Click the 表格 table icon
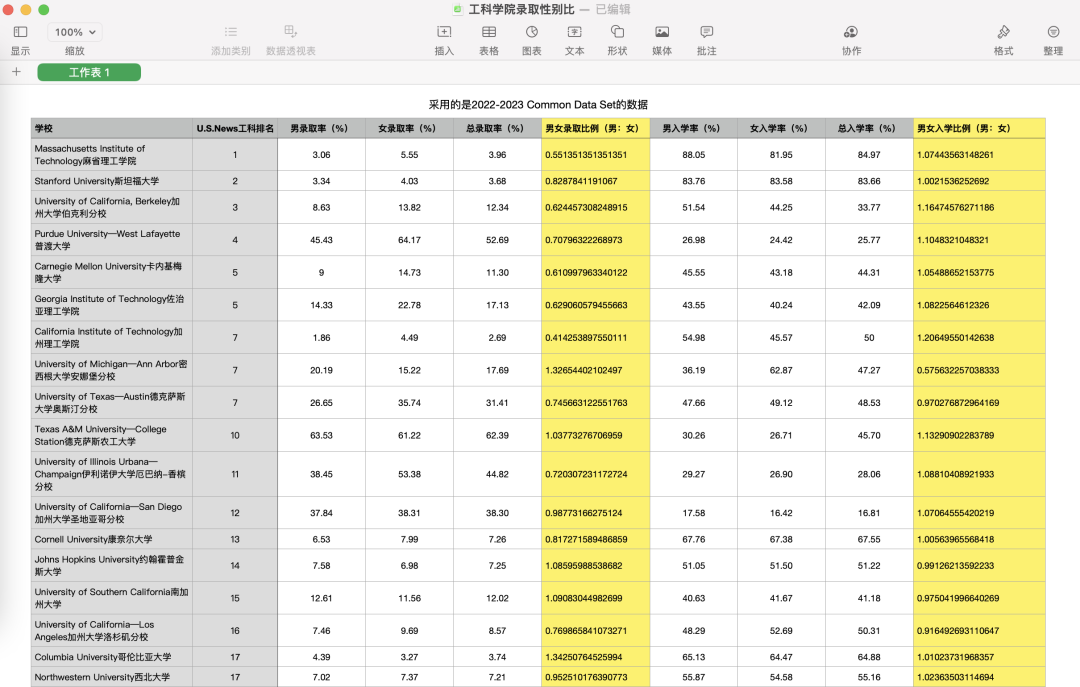The image size is (1080, 687). point(489,32)
